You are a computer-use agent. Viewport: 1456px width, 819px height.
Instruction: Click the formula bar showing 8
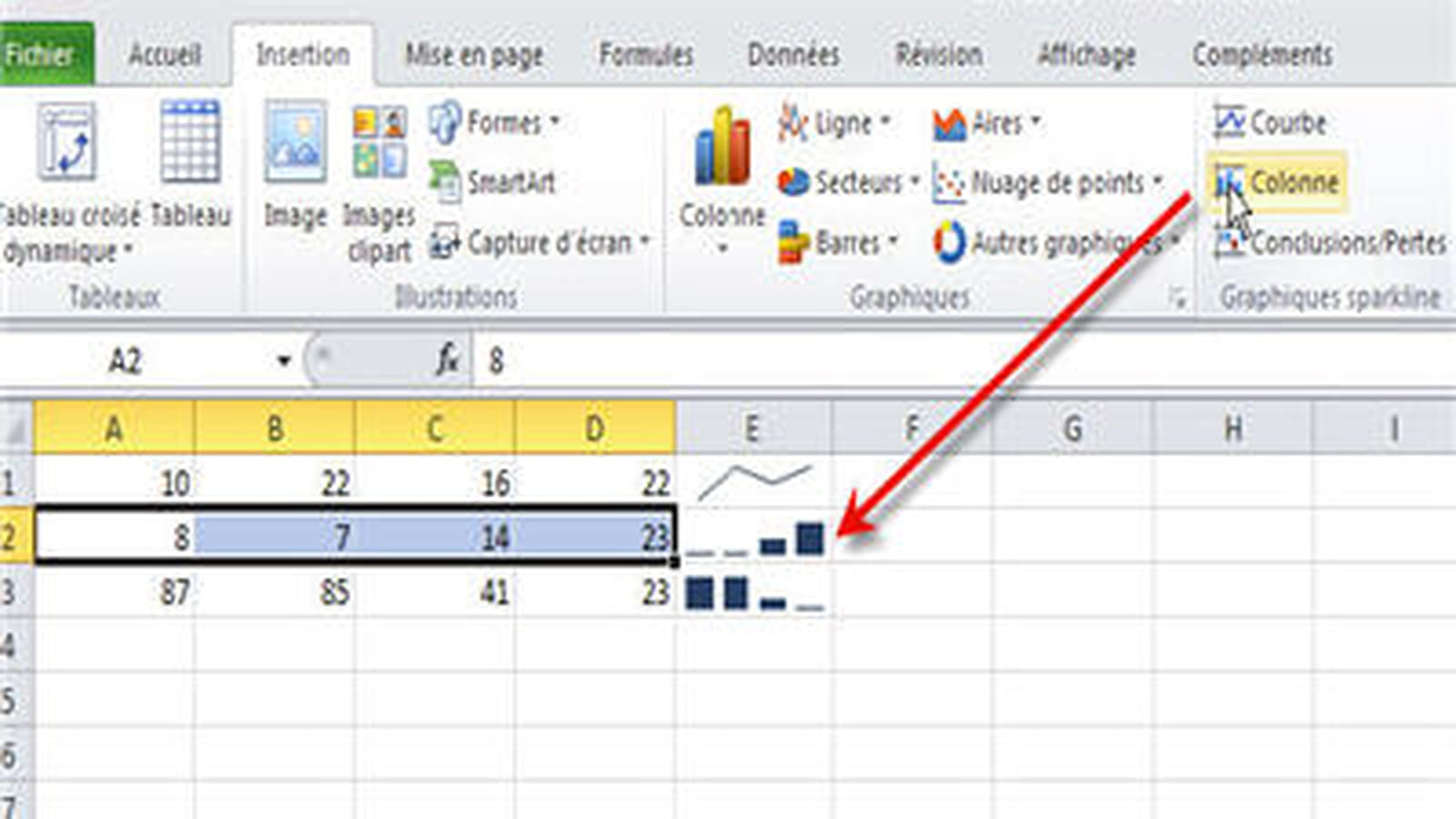tap(963, 361)
